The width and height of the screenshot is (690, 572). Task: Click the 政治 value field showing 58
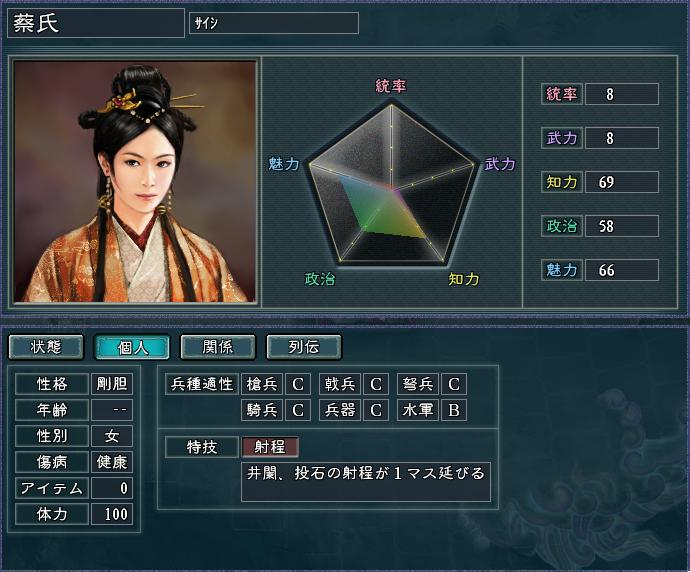click(x=622, y=226)
